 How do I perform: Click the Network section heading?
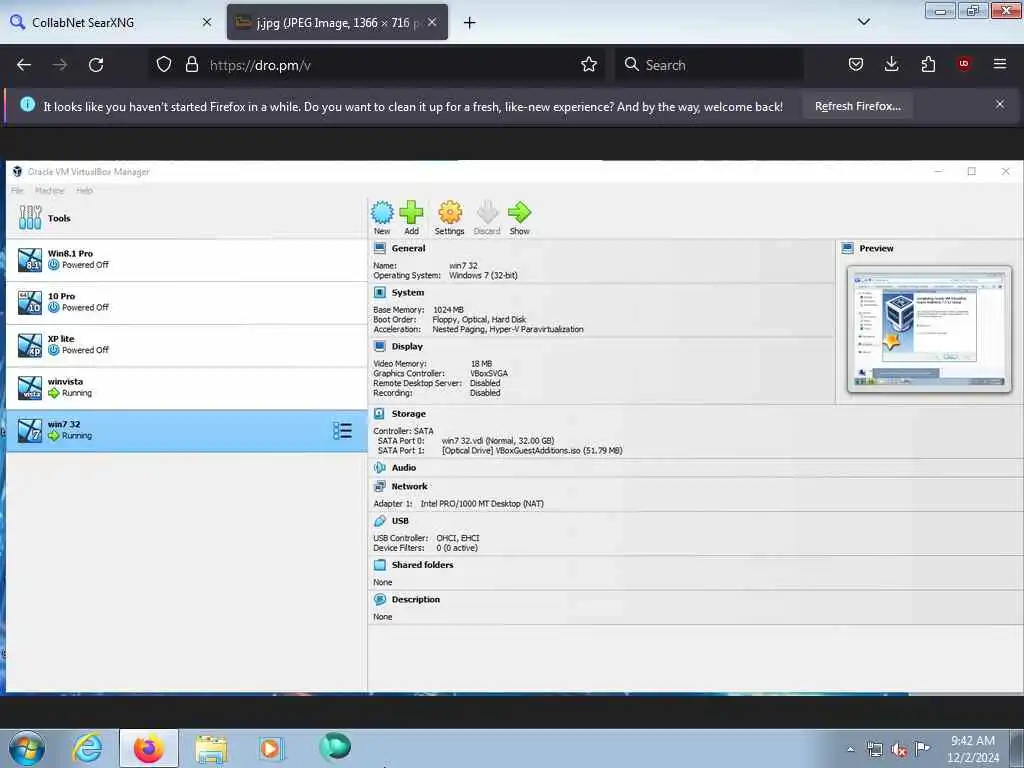tap(409, 487)
